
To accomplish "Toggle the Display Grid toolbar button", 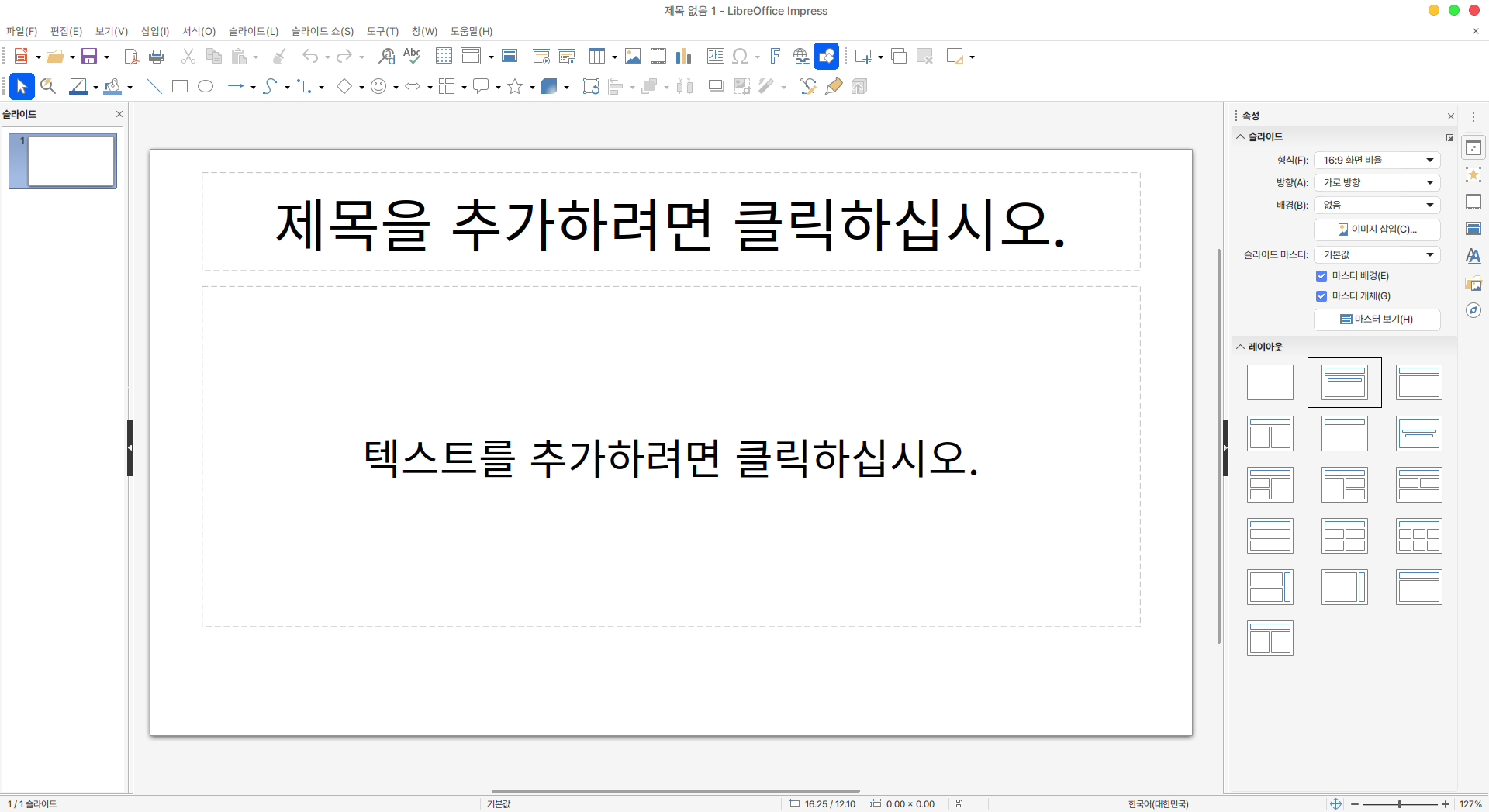I will pos(444,56).
